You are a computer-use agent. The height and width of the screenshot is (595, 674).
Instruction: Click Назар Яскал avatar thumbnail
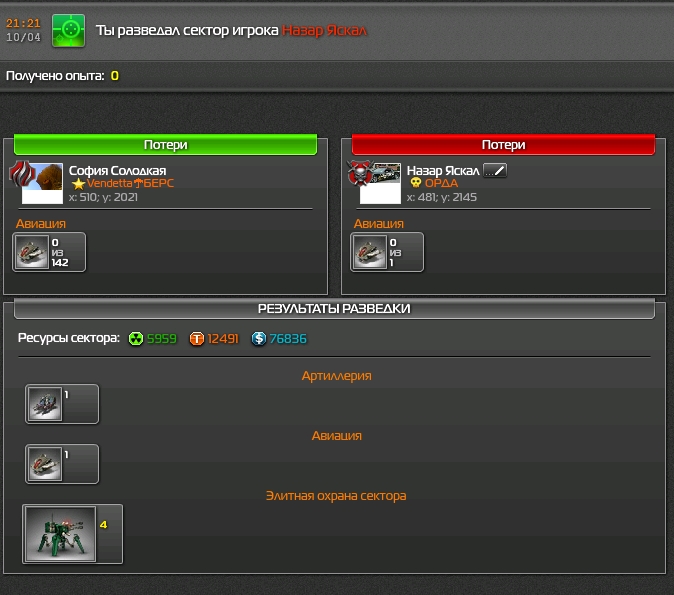[380, 184]
